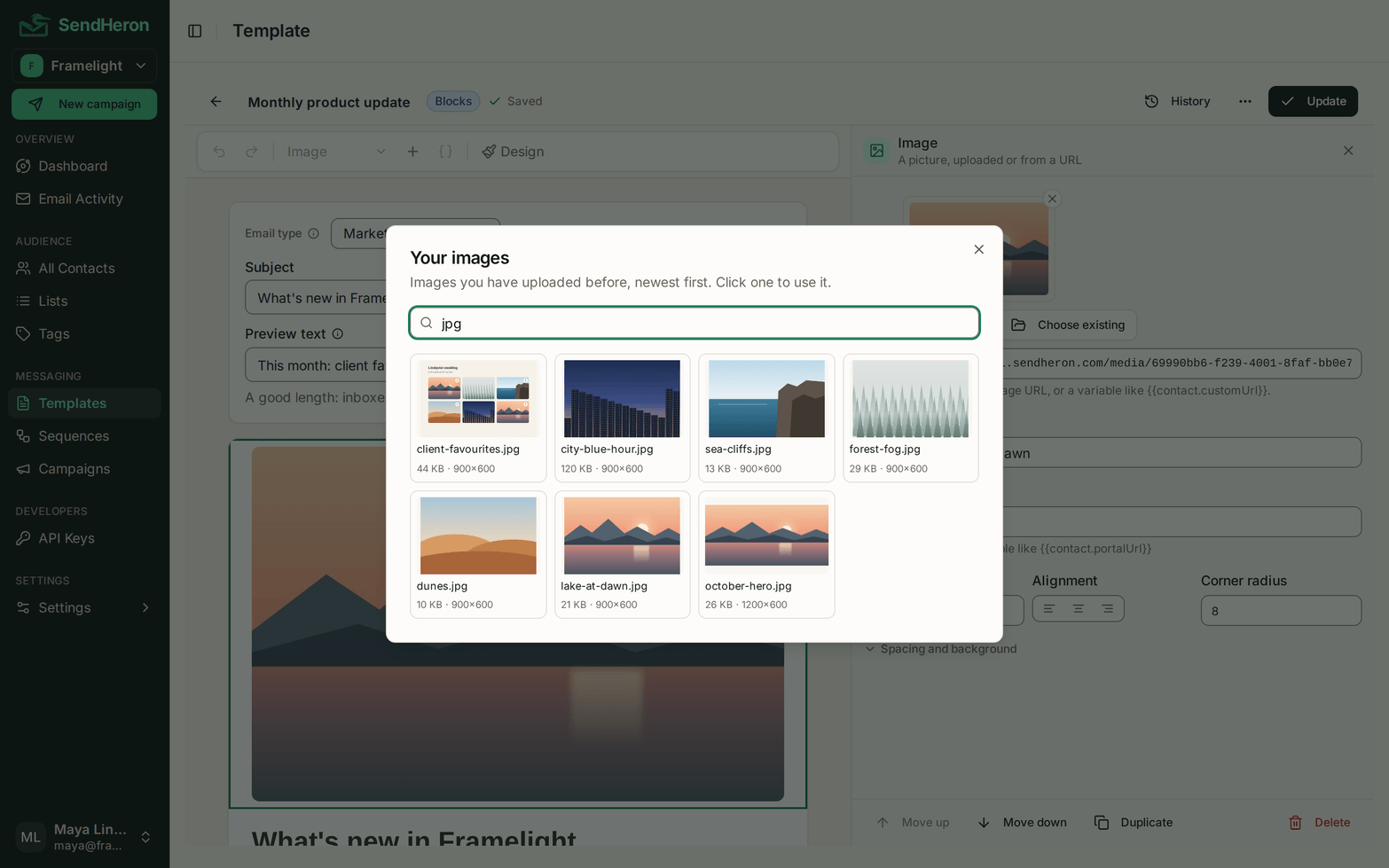Align image center
This screenshot has width=1389, height=868.
click(x=1079, y=609)
